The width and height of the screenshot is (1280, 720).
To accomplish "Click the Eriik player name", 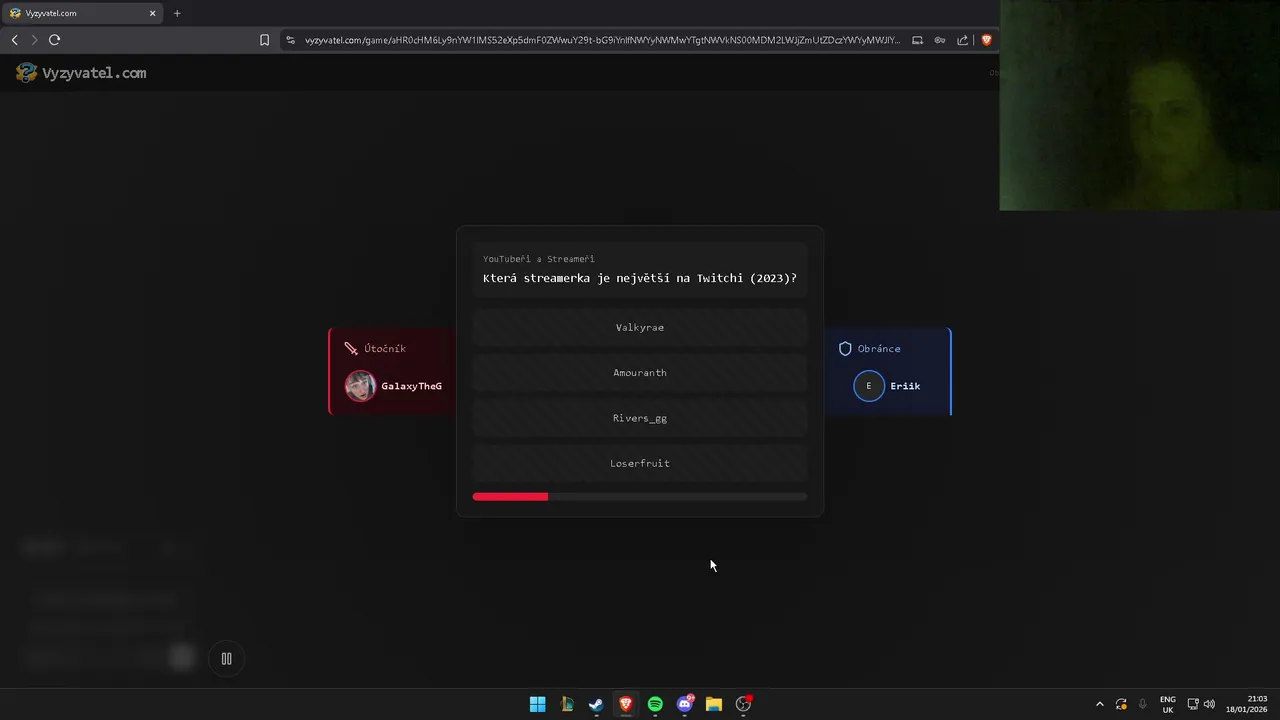I will (905, 386).
